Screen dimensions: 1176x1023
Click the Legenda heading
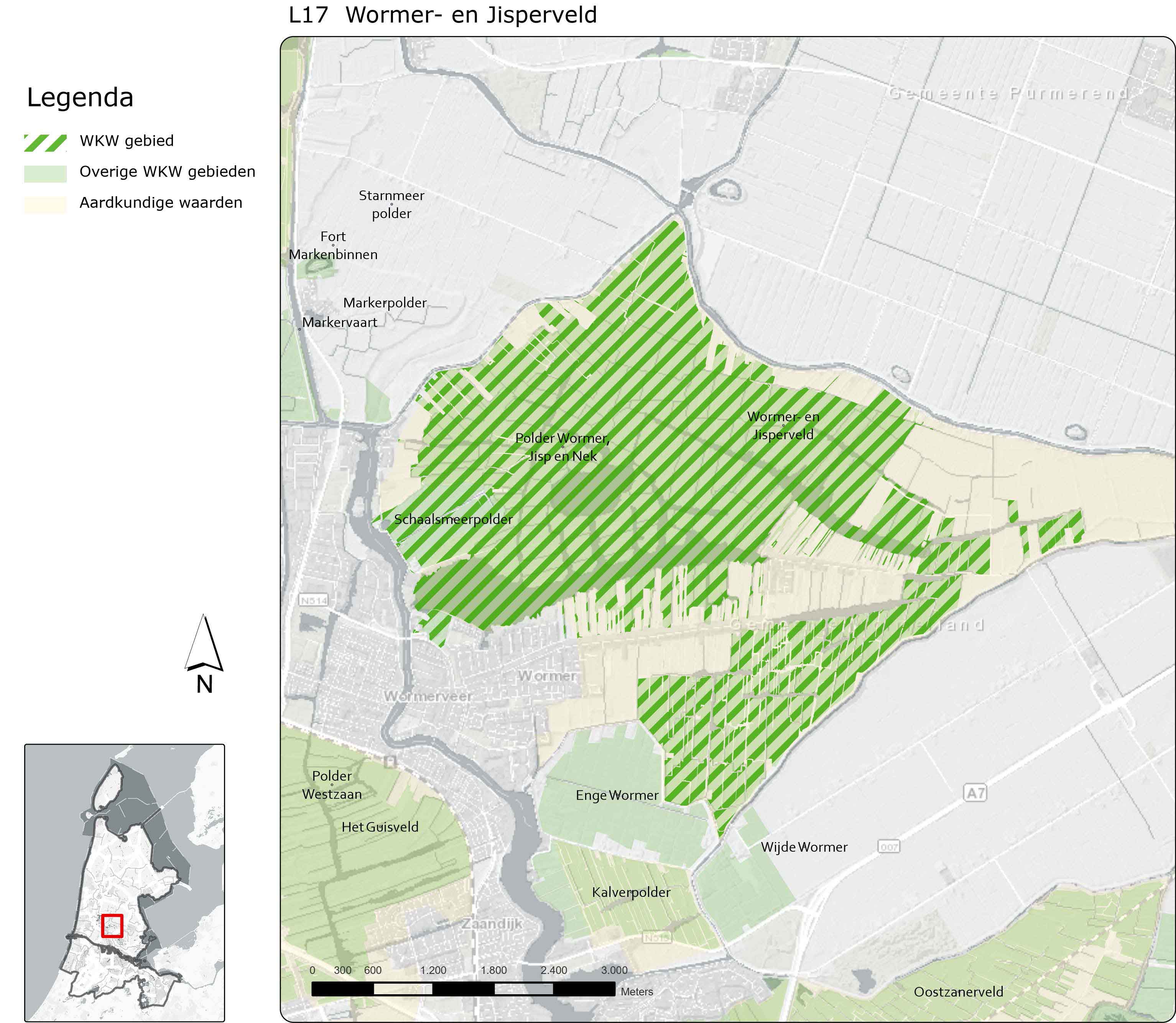[x=80, y=97]
